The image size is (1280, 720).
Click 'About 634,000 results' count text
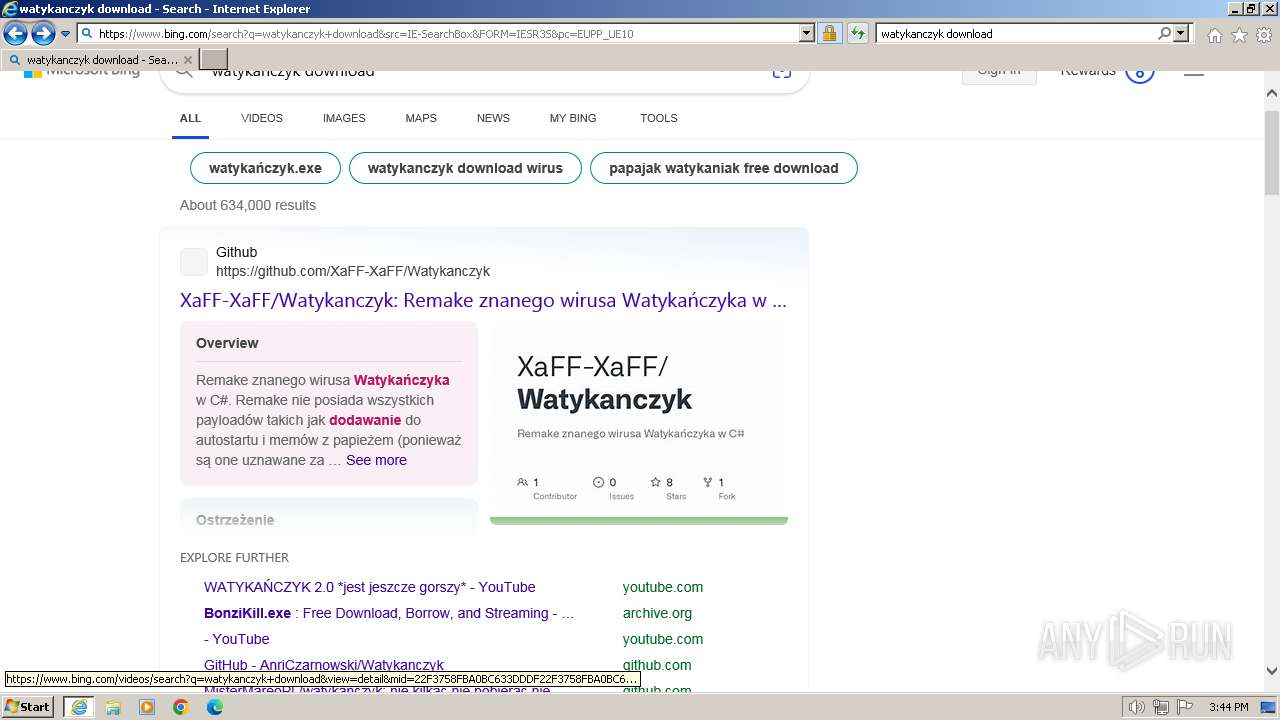click(x=248, y=205)
